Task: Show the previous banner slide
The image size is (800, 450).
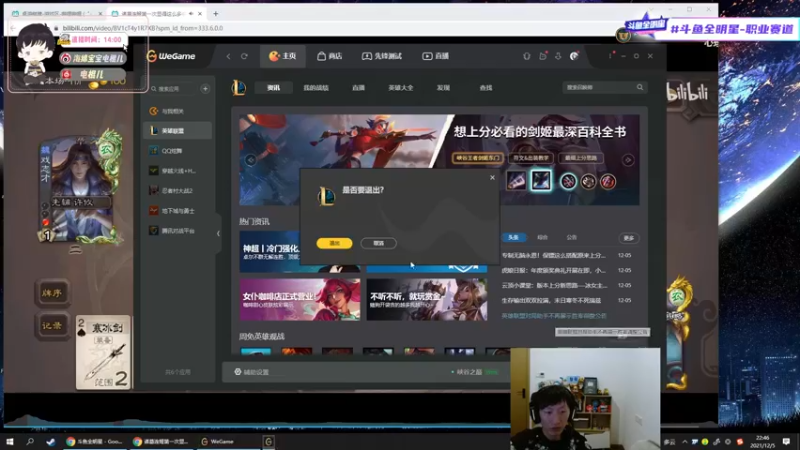Action: (x=251, y=160)
